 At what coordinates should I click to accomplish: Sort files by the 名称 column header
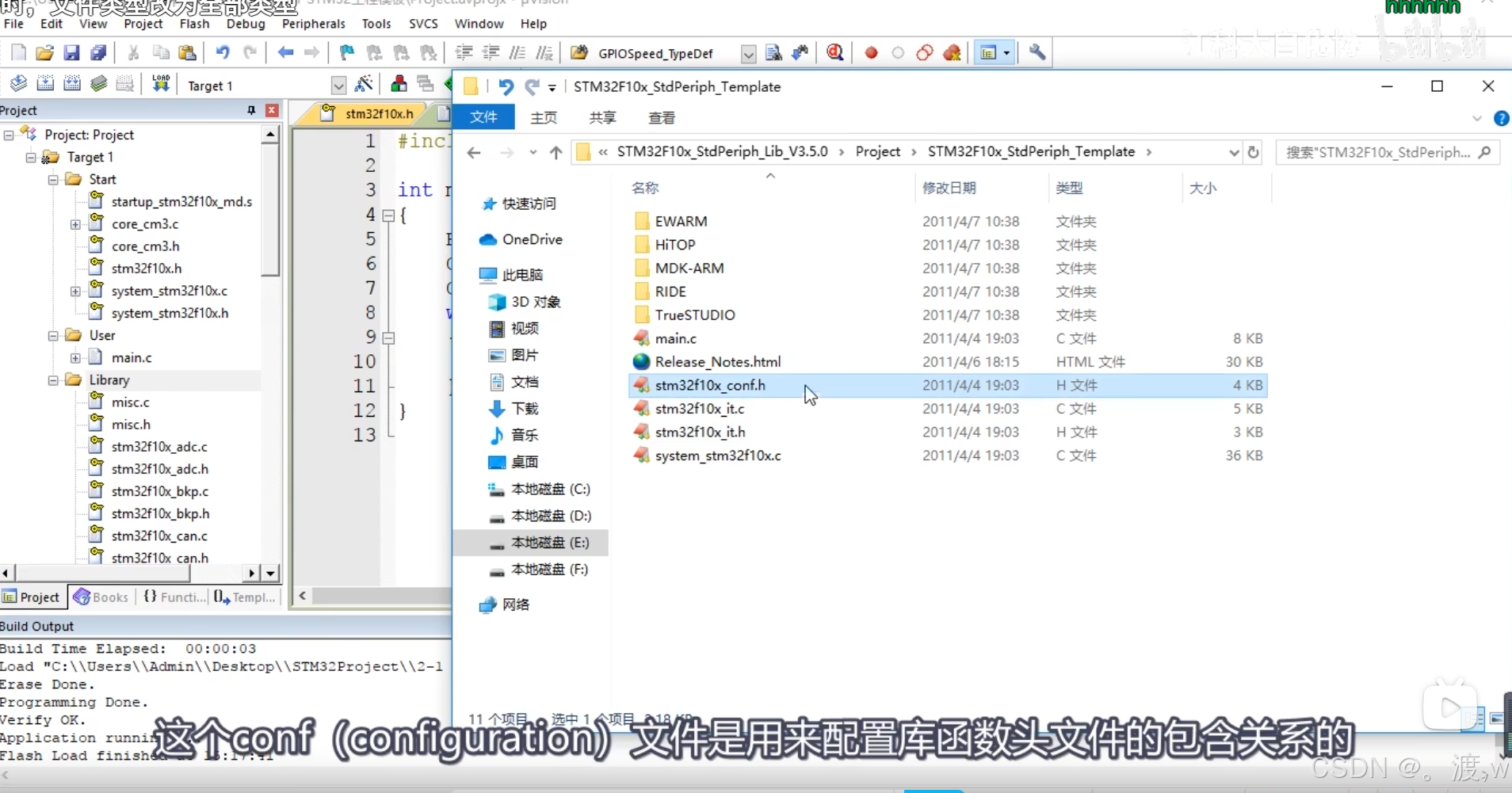[645, 188]
